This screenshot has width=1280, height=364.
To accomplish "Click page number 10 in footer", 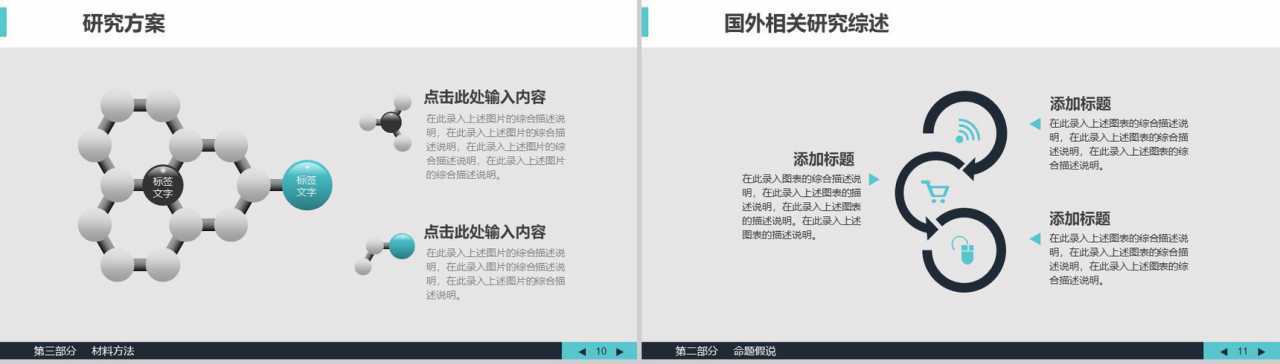I will point(602,351).
